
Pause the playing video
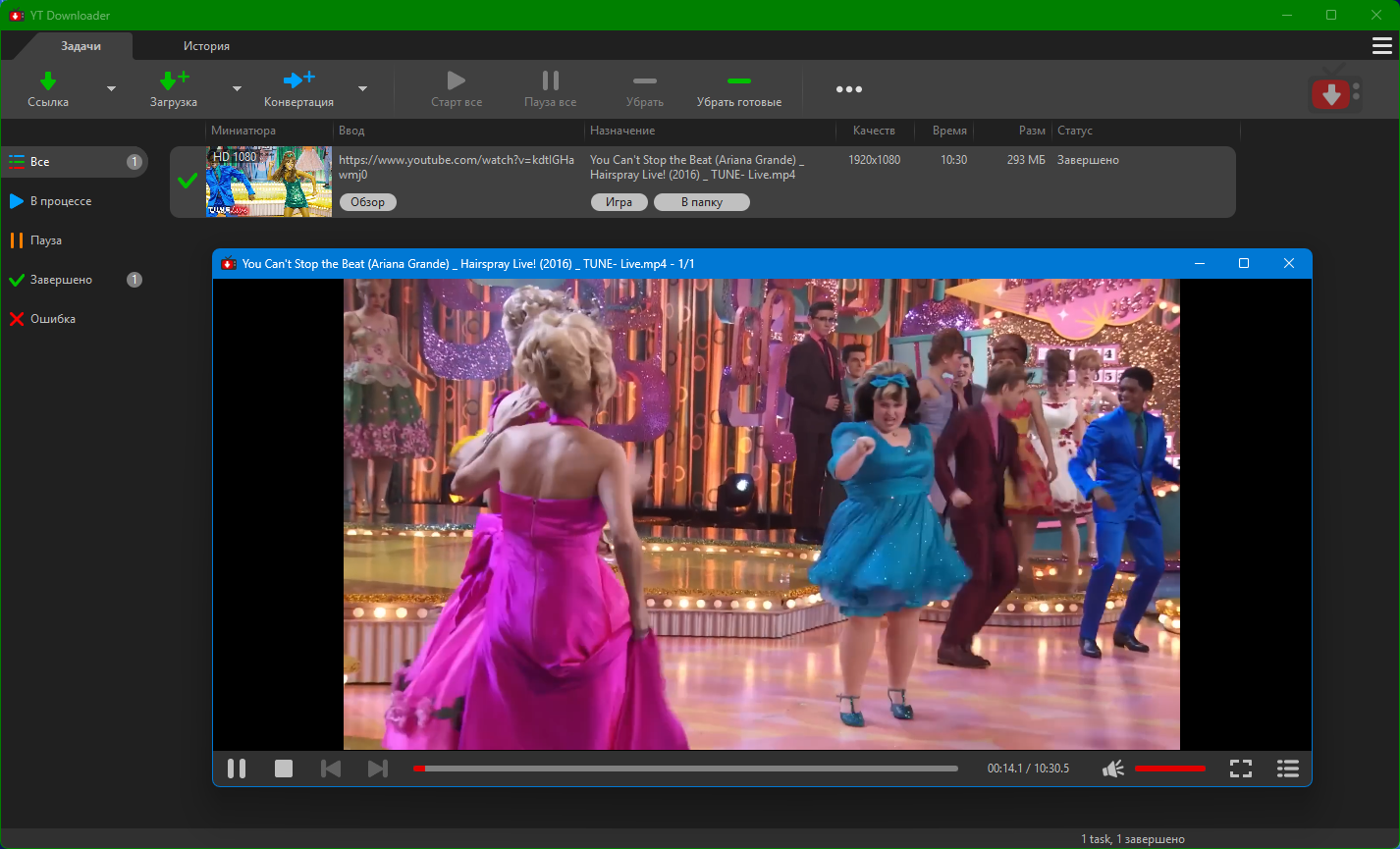[x=237, y=769]
